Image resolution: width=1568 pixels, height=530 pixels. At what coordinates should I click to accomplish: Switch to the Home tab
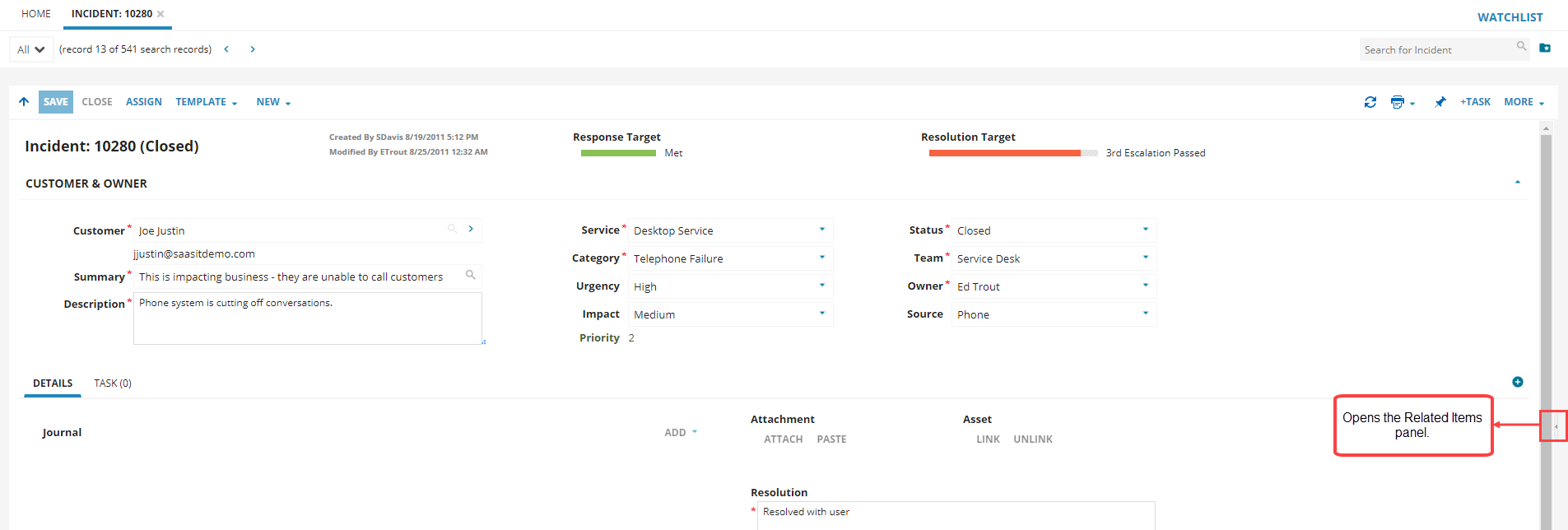point(36,14)
